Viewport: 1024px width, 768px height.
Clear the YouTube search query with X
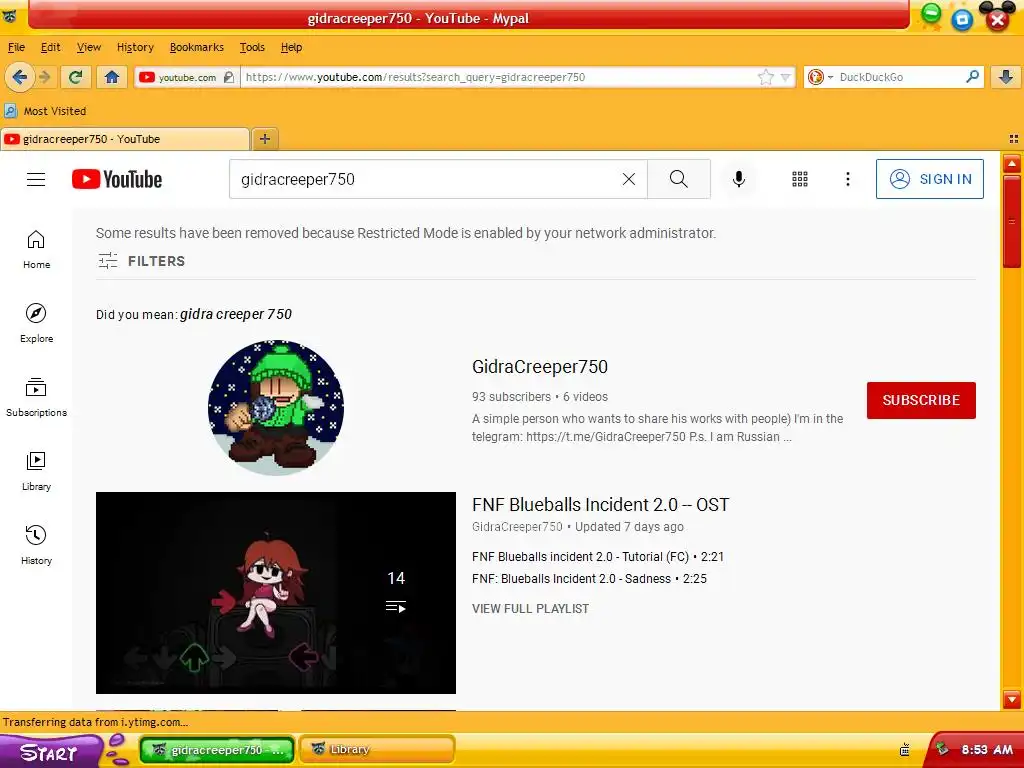[629, 179]
